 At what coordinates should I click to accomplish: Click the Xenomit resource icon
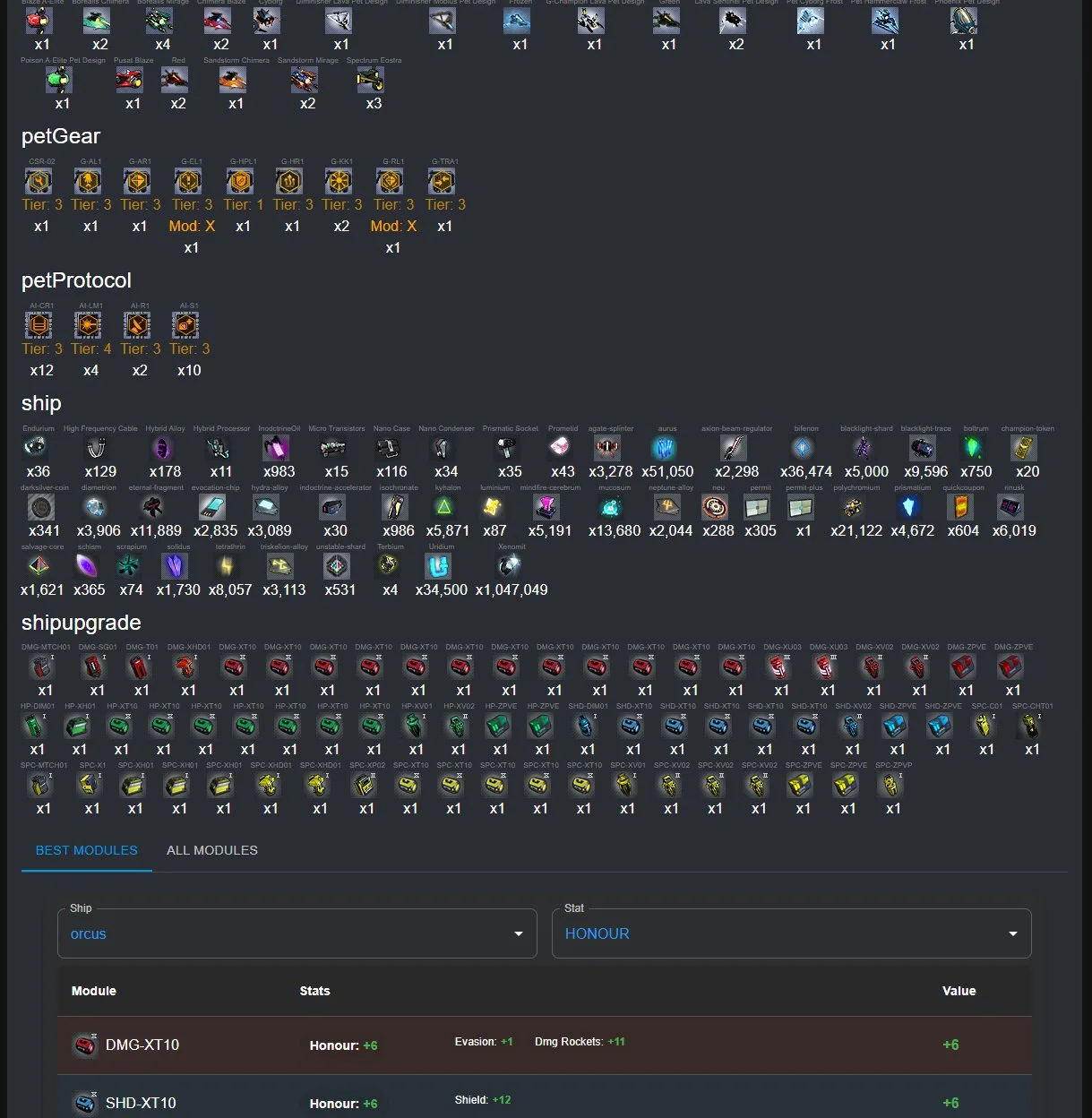pyautogui.click(x=509, y=566)
